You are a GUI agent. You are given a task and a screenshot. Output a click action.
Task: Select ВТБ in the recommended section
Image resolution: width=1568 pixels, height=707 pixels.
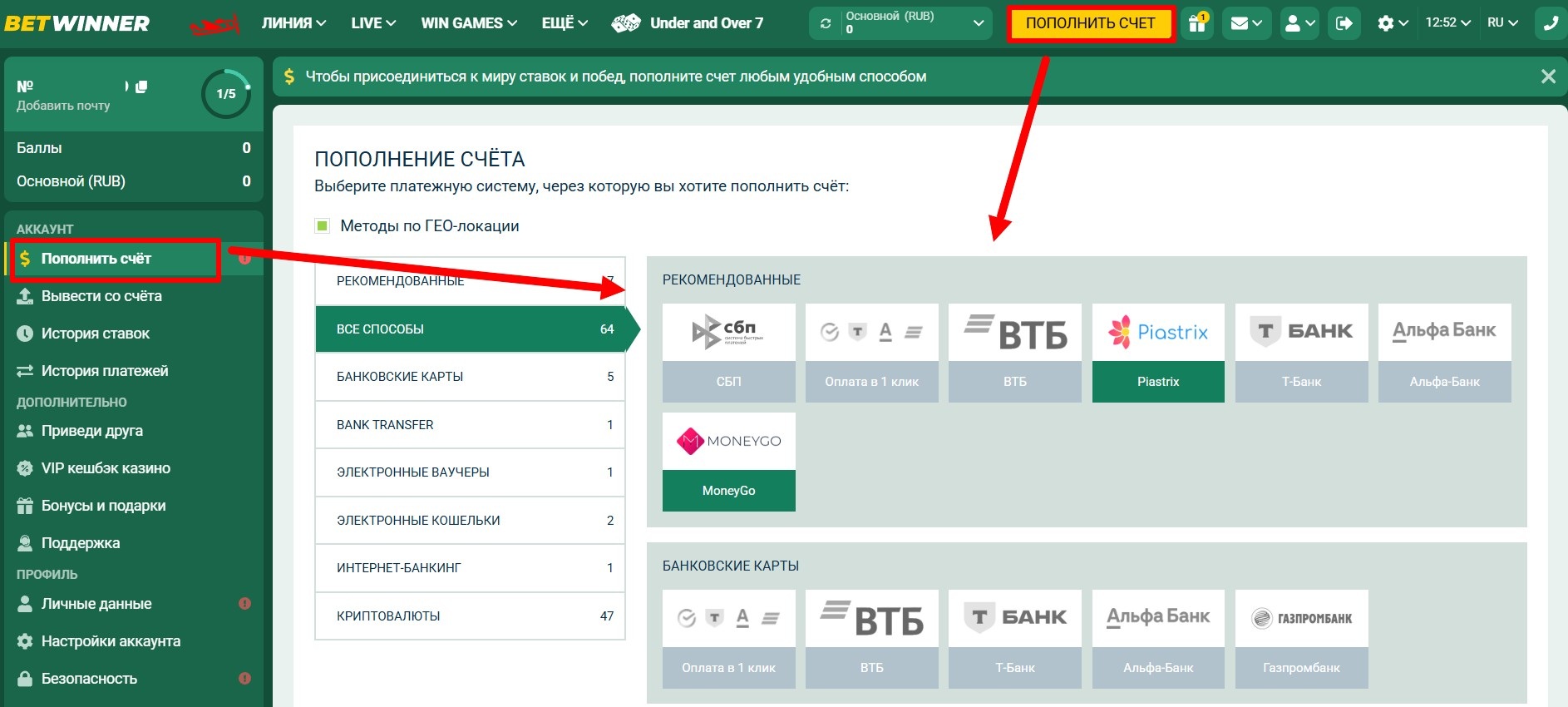coord(1015,353)
